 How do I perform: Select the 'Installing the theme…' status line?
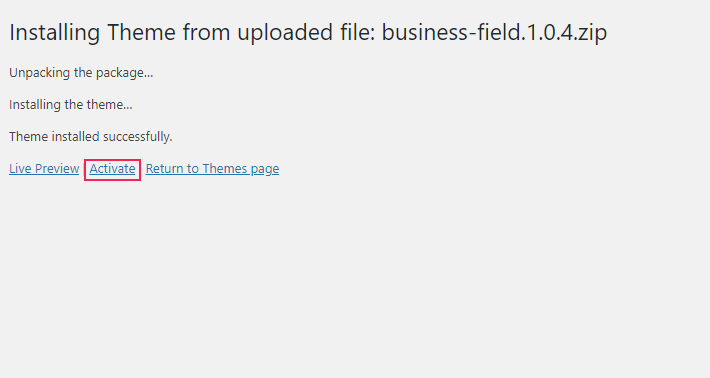71,105
